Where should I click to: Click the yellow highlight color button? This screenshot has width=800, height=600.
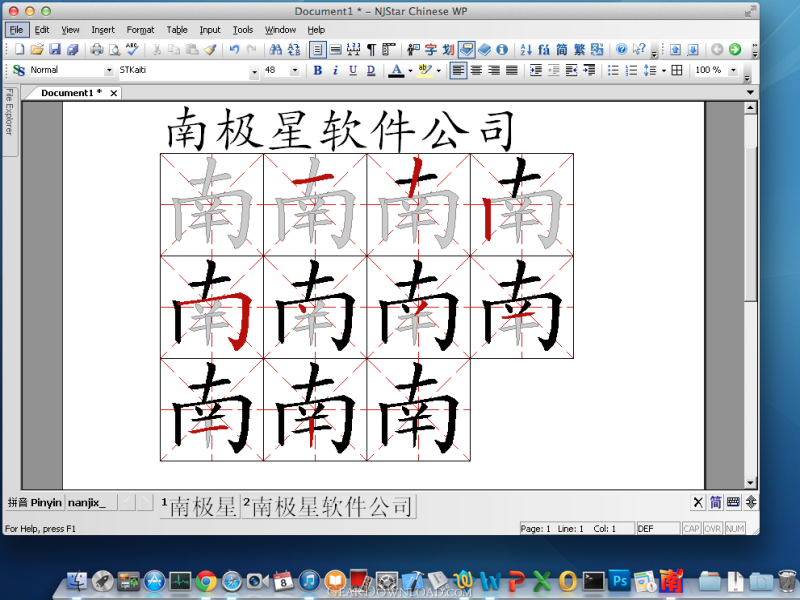tap(424, 70)
